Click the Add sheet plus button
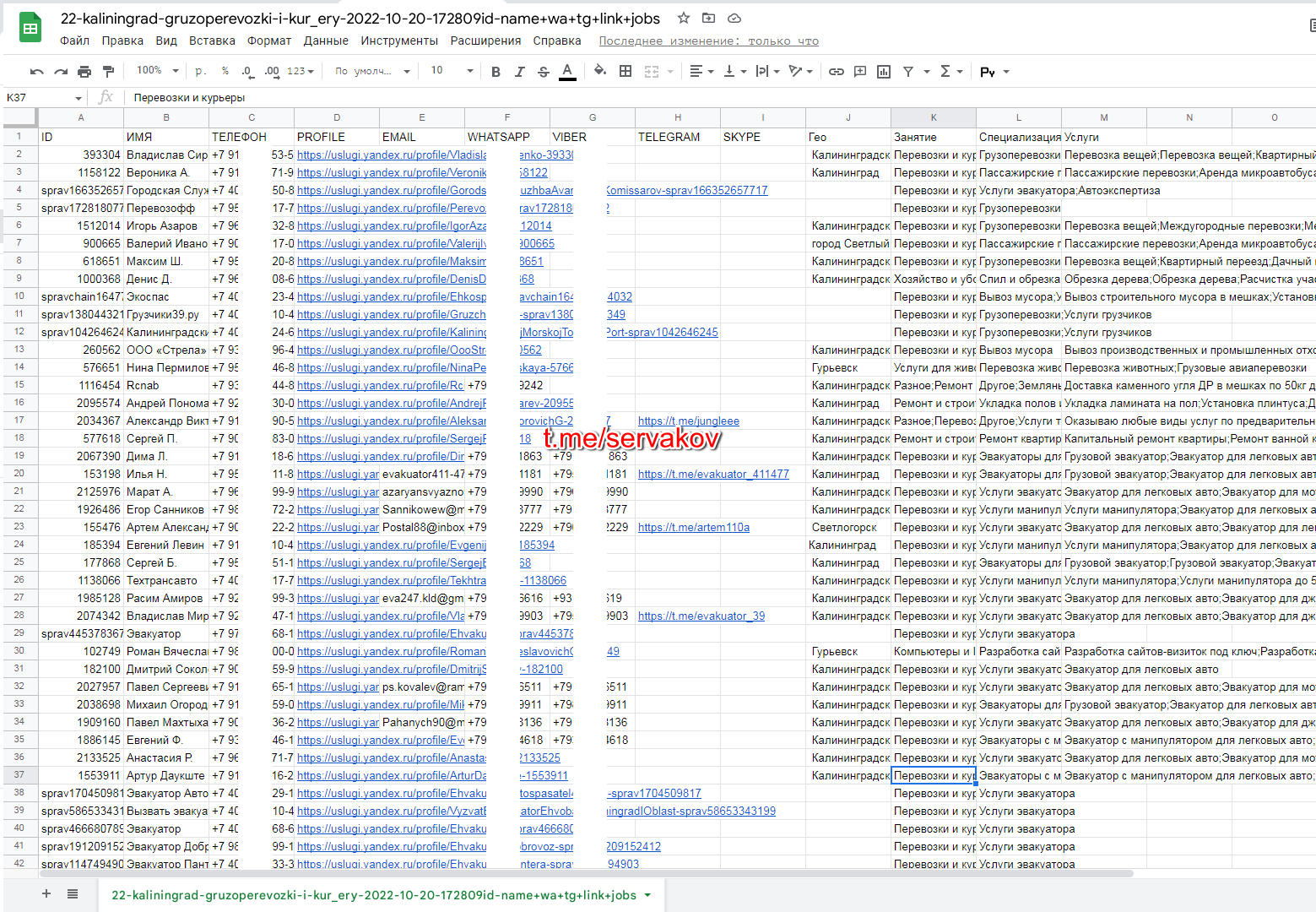The width and height of the screenshot is (1316, 912). pyautogui.click(x=46, y=893)
